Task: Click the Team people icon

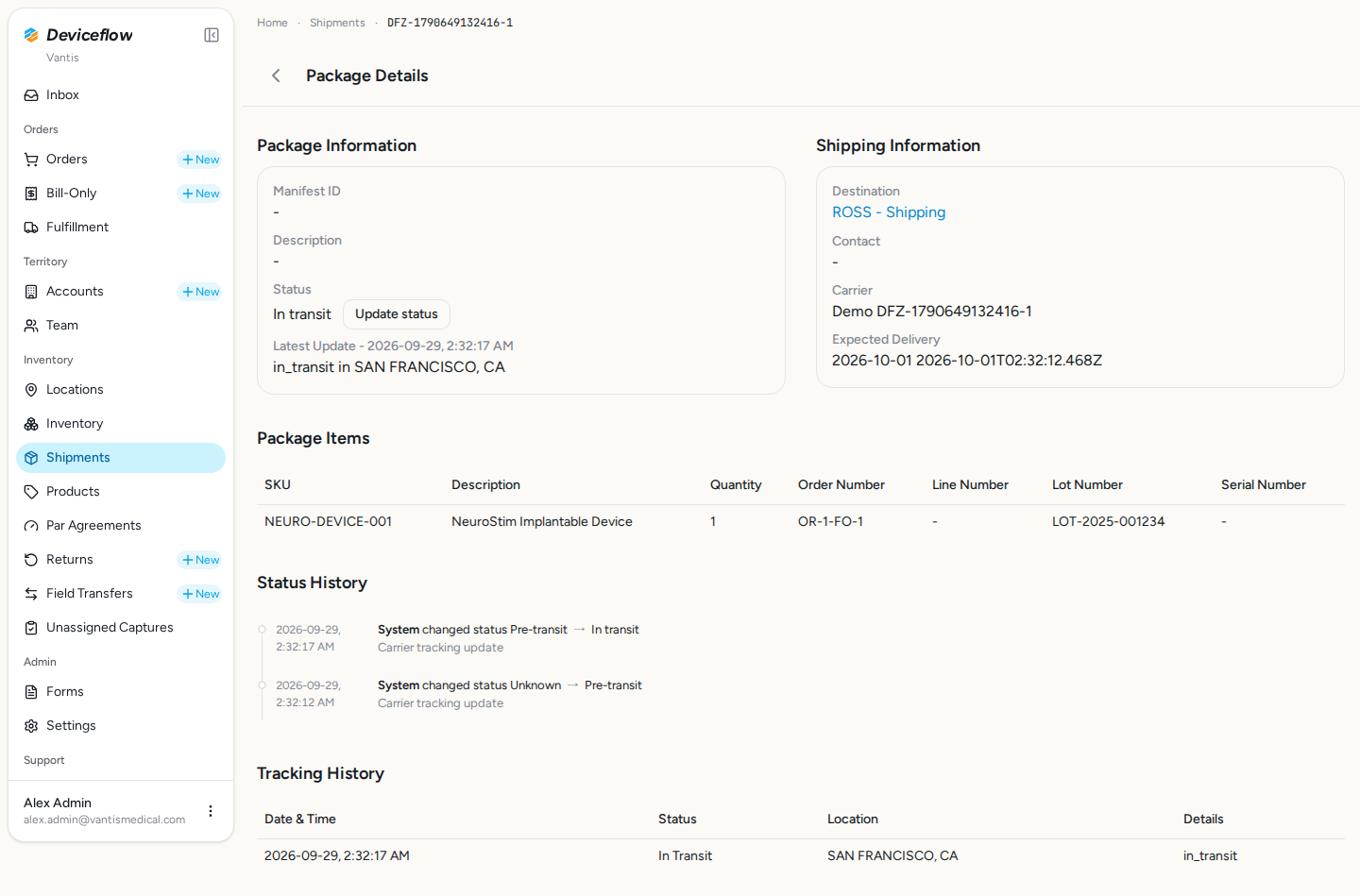Action: [x=31, y=326]
